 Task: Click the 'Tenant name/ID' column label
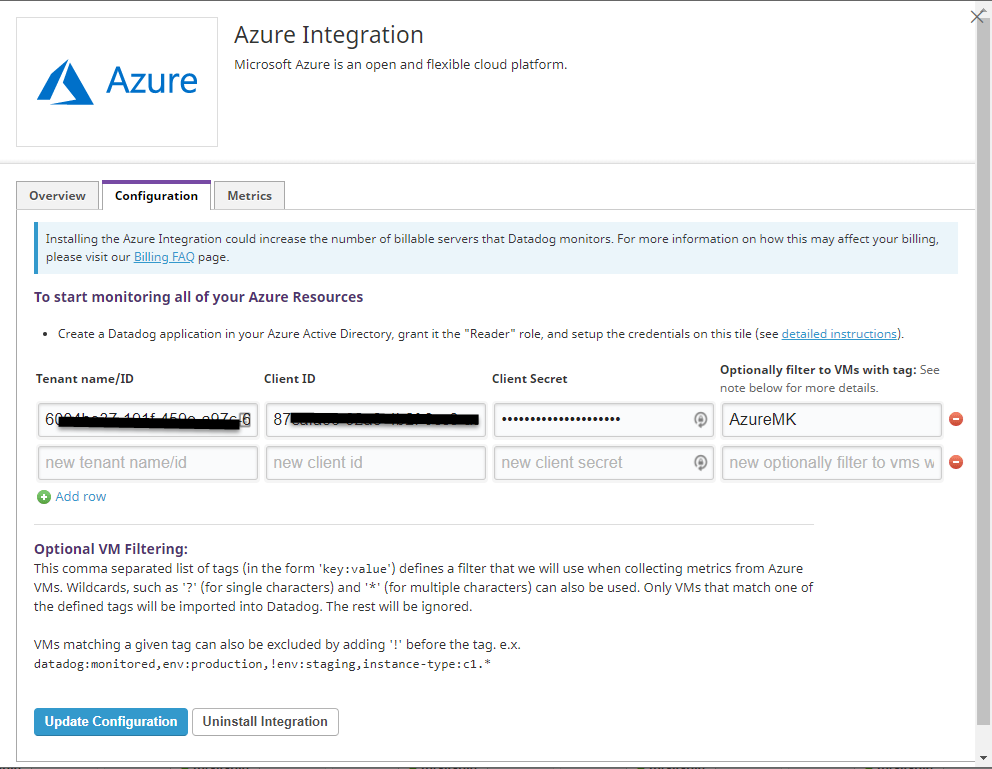pyautogui.click(x=85, y=379)
